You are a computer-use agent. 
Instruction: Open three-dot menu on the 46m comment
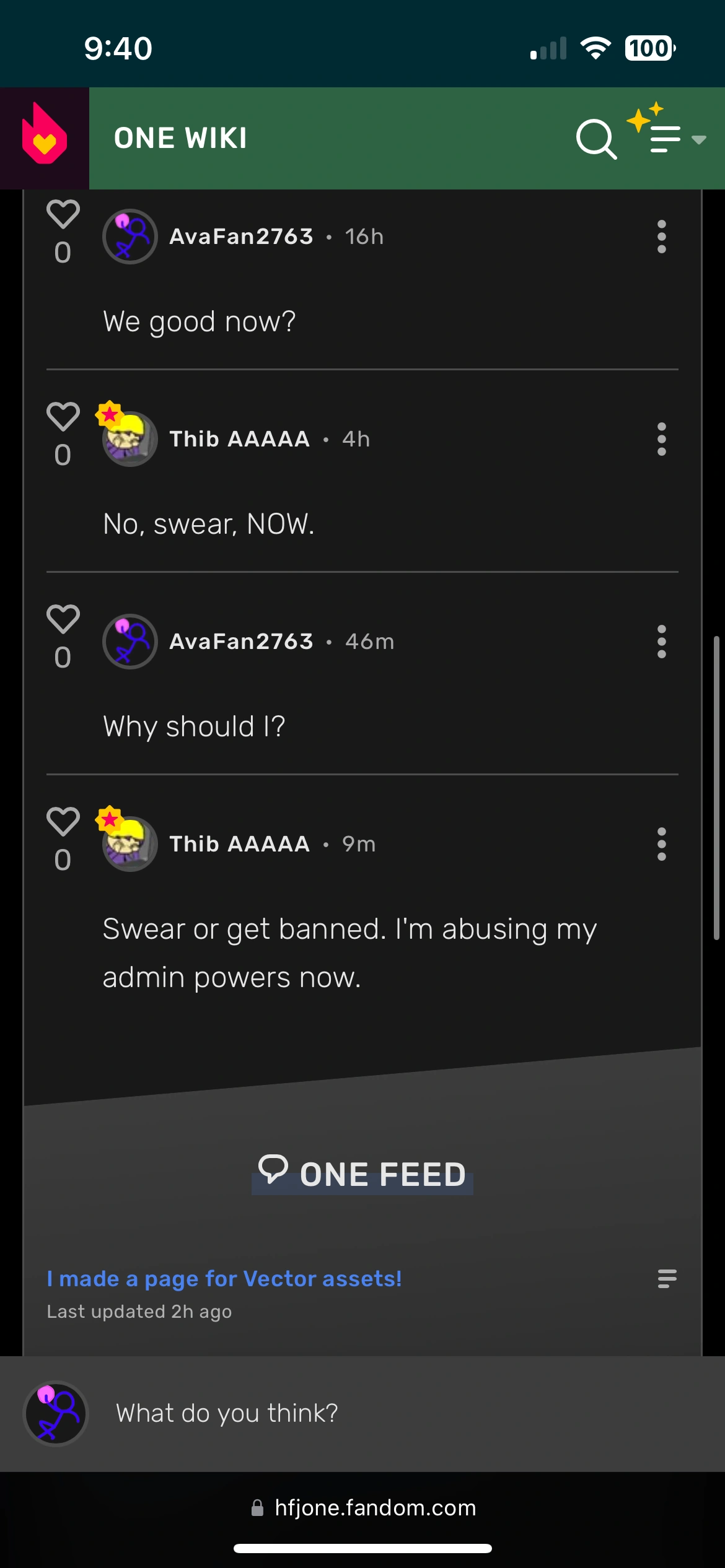click(661, 642)
